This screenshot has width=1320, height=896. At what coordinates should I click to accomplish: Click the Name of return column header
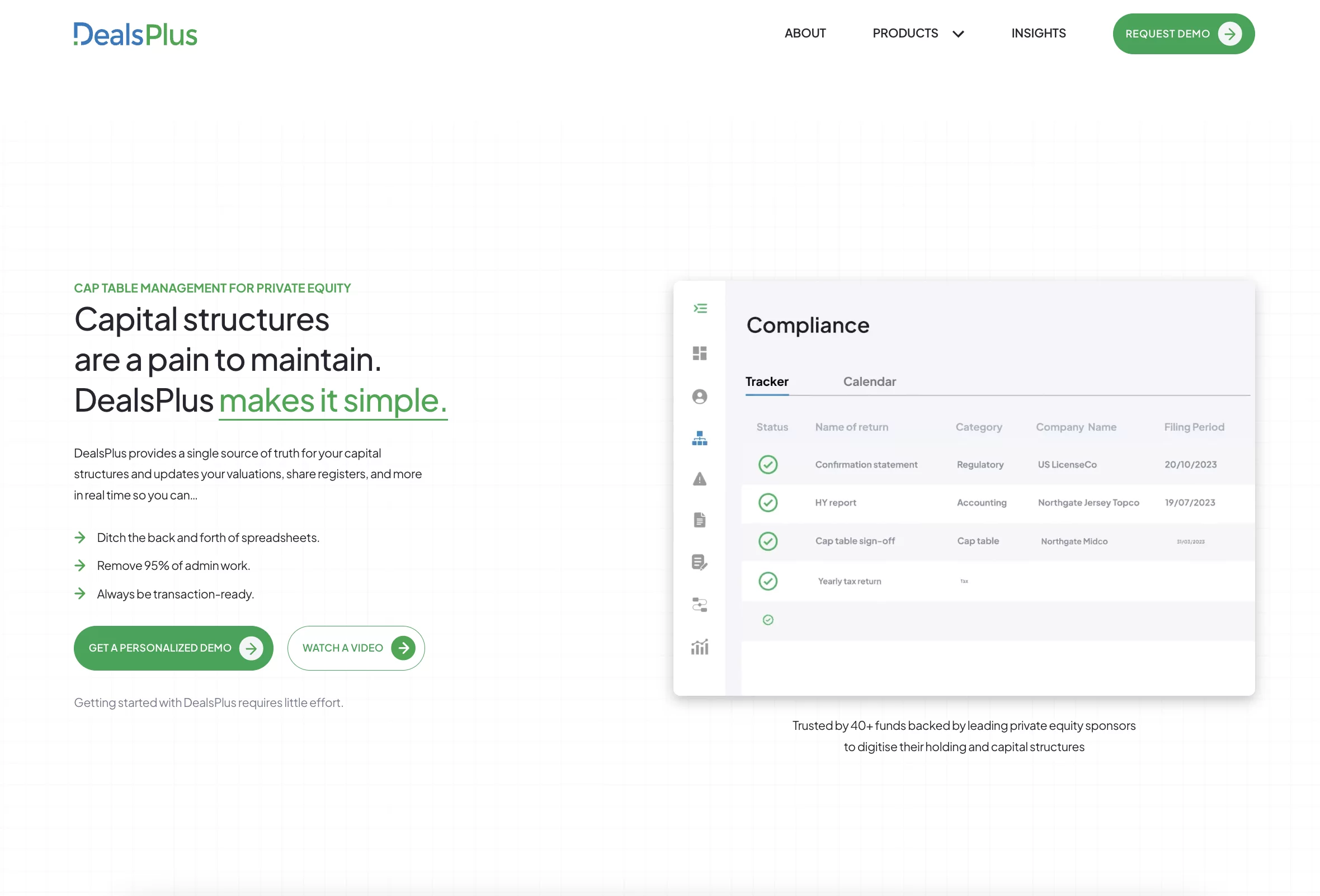pos(851,427)
